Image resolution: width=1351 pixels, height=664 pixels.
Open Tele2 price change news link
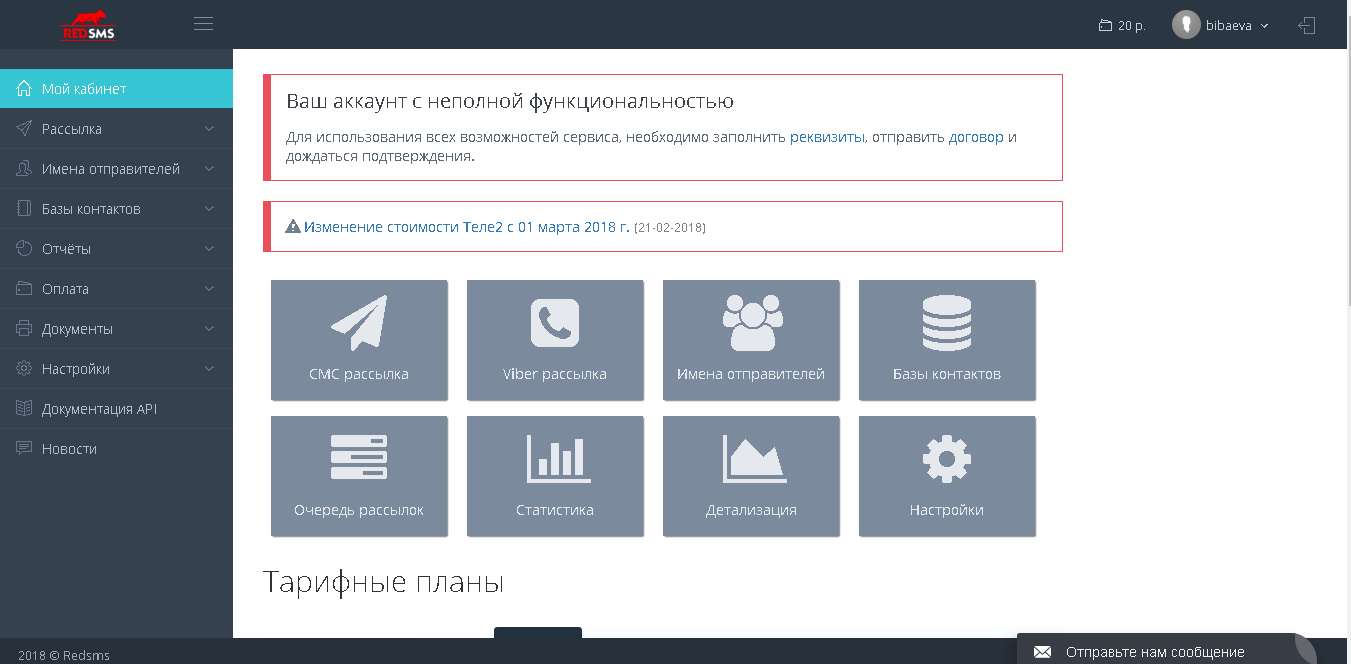466,227
